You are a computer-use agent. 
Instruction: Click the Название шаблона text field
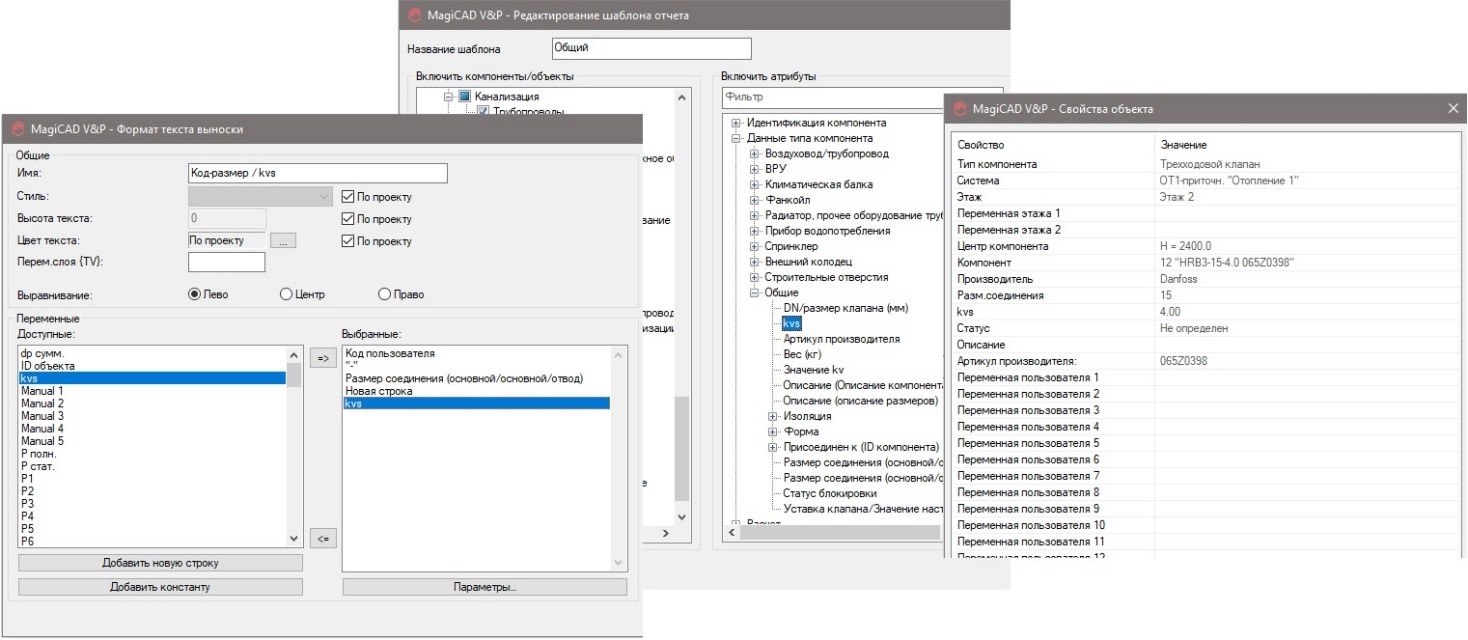(650, 48)
